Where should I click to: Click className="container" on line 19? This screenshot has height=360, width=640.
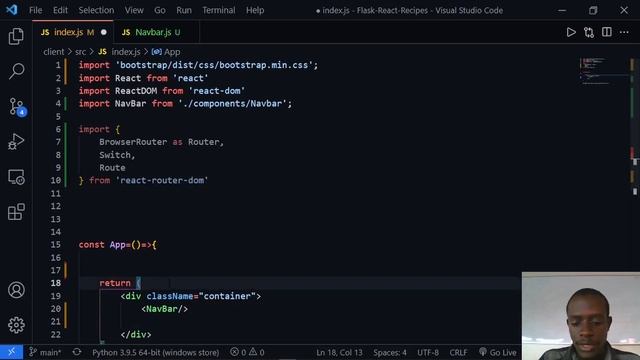coord(201,296)
